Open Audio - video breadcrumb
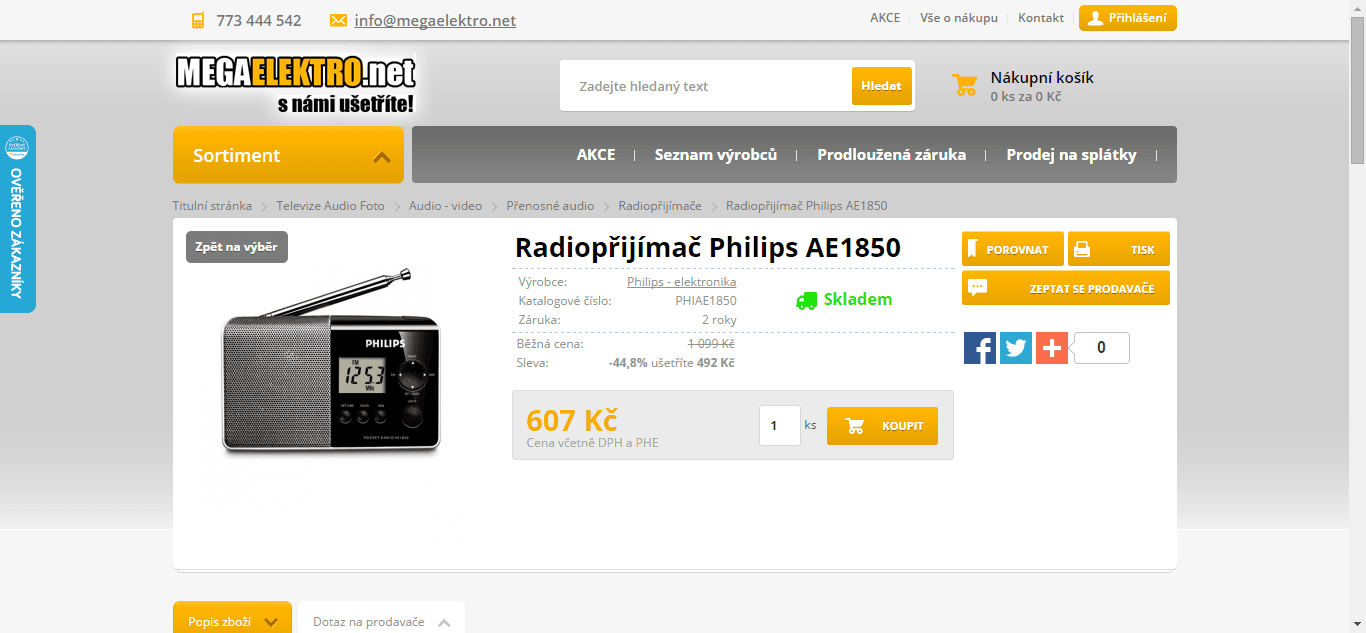 point(445,206)
